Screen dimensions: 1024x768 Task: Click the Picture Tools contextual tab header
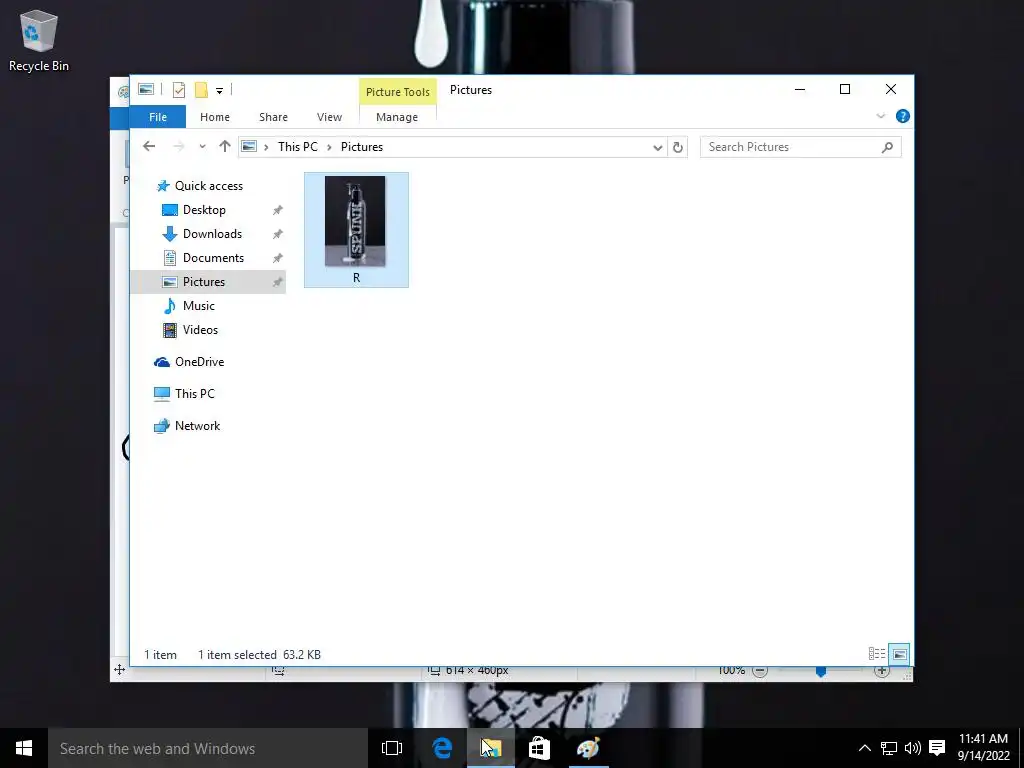pos(398,92)
